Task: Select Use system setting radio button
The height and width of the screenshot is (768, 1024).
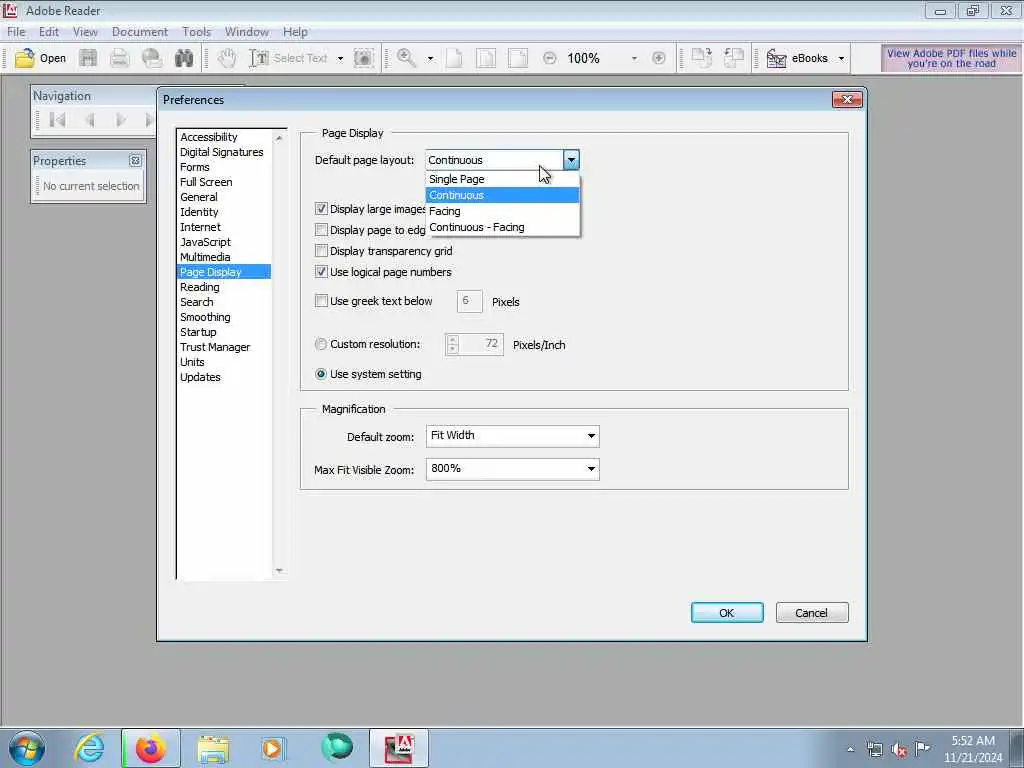Action: (321, 374)
